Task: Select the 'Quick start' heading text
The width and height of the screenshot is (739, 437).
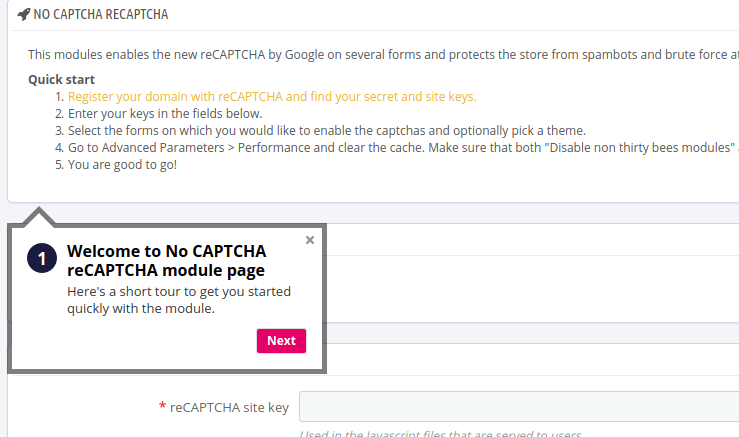Action: pos(61,79)
